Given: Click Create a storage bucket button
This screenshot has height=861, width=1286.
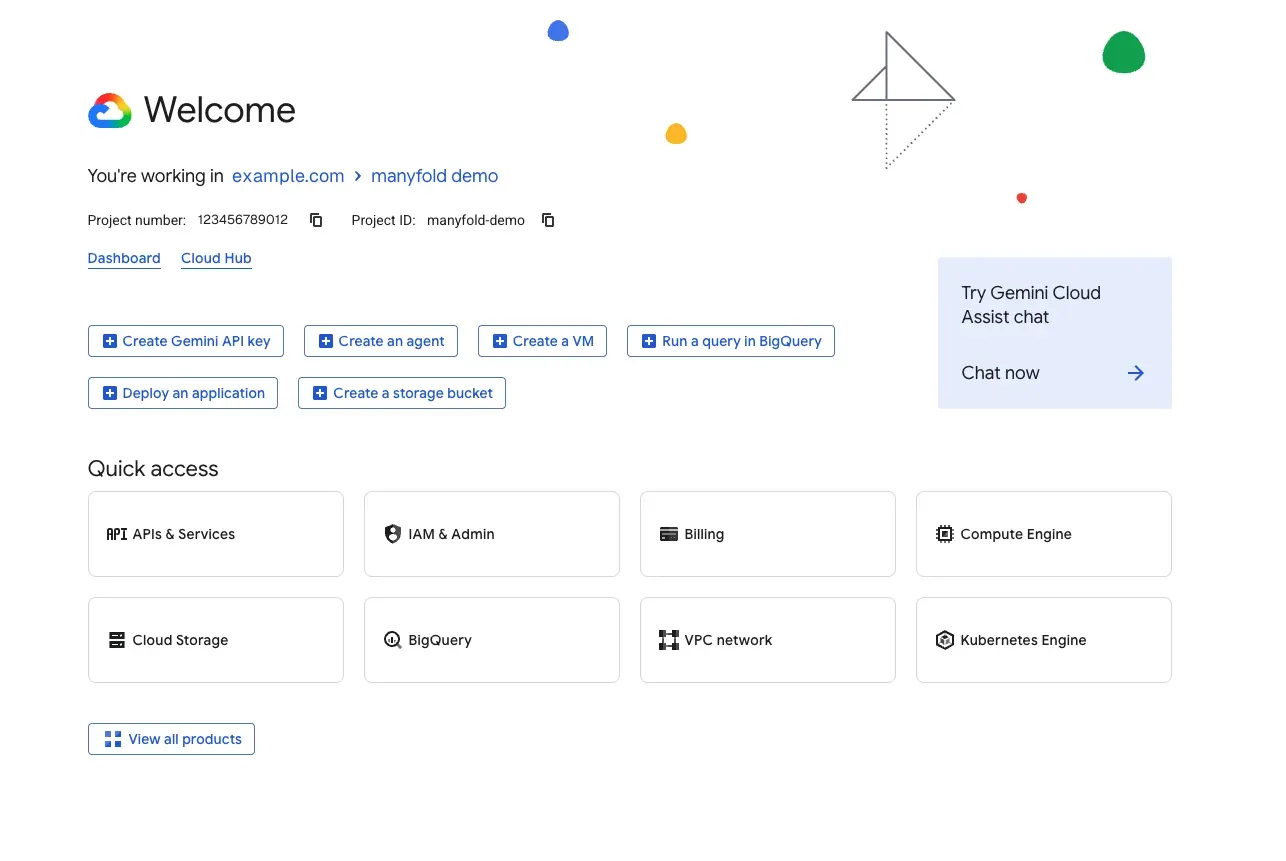Looking at the screenshot, I should 402,393.
